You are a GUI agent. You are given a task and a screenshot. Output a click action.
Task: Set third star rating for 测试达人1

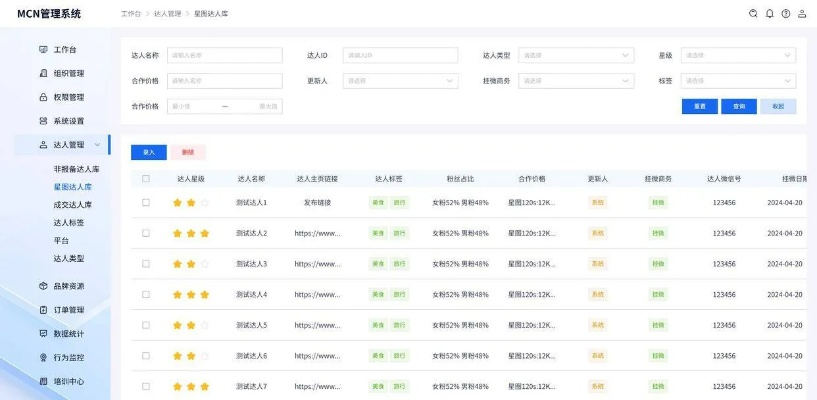205,203
